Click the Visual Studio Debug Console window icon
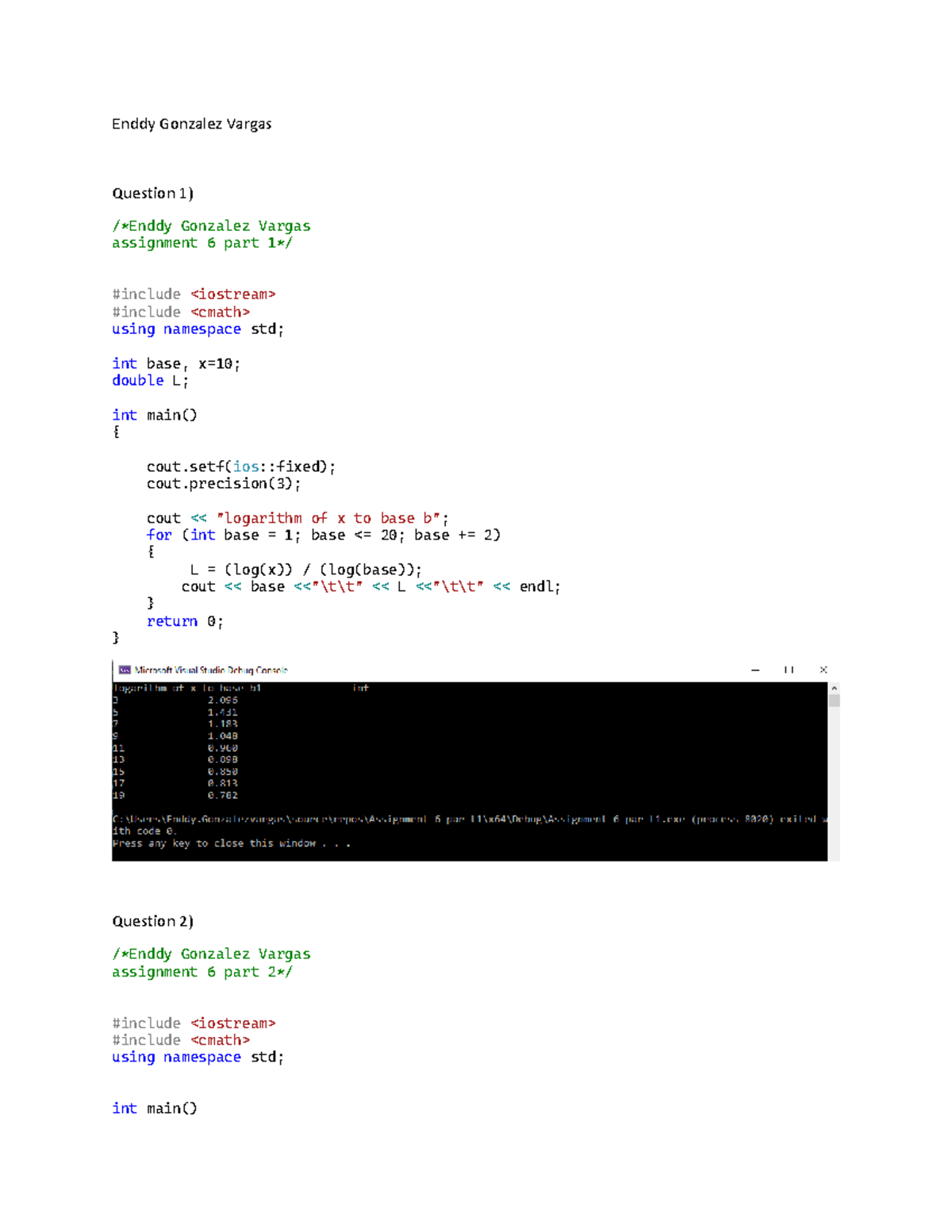Viewport: 952px width, 1232px height. 123,670
